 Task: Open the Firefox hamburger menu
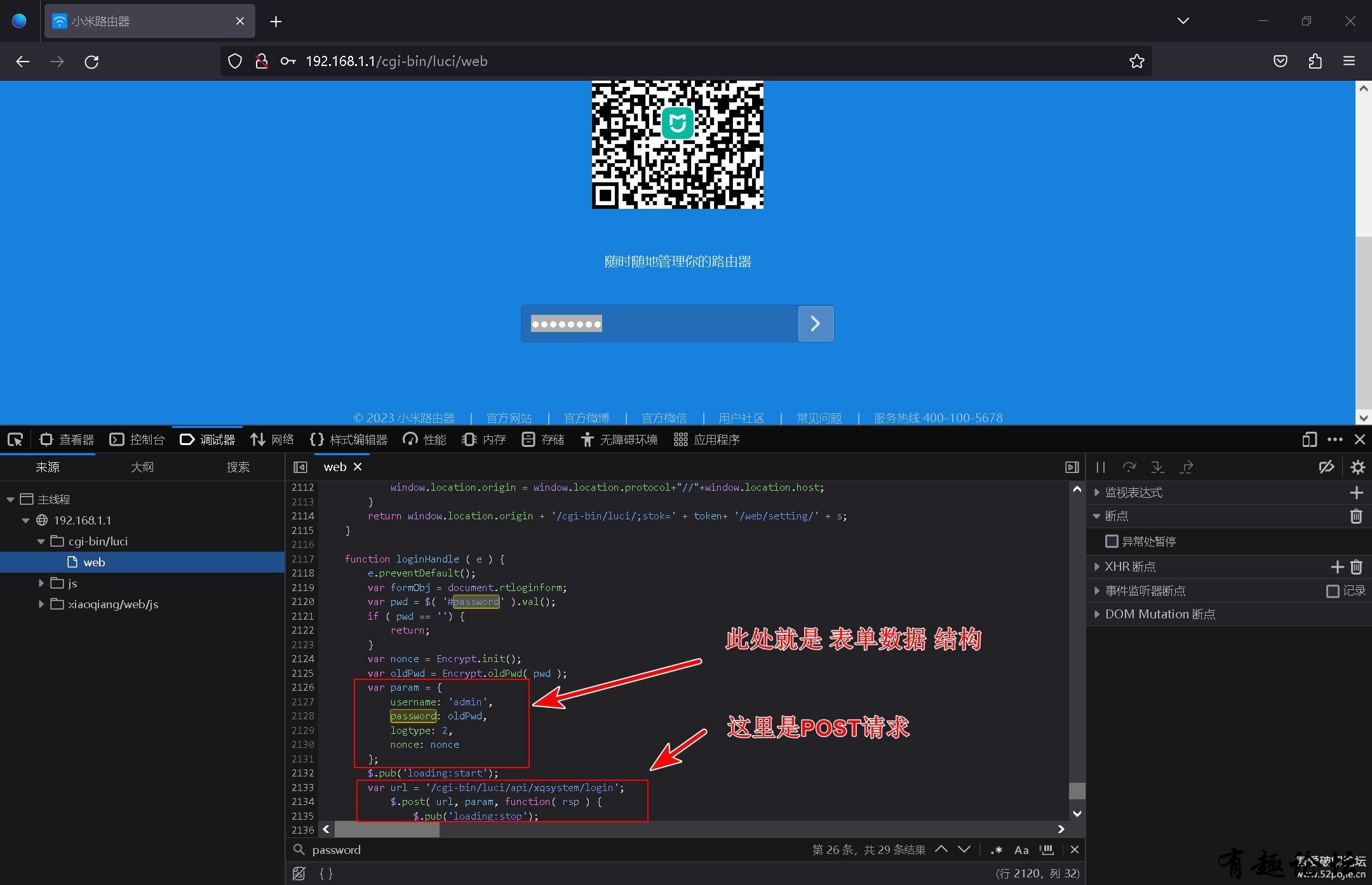1349,62
